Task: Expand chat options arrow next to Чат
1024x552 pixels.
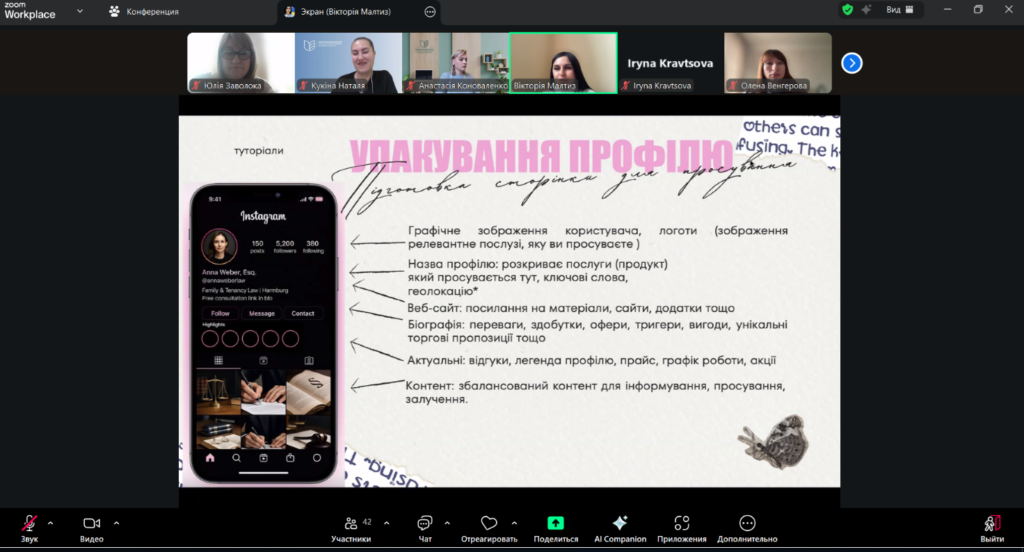Action: 447,522
